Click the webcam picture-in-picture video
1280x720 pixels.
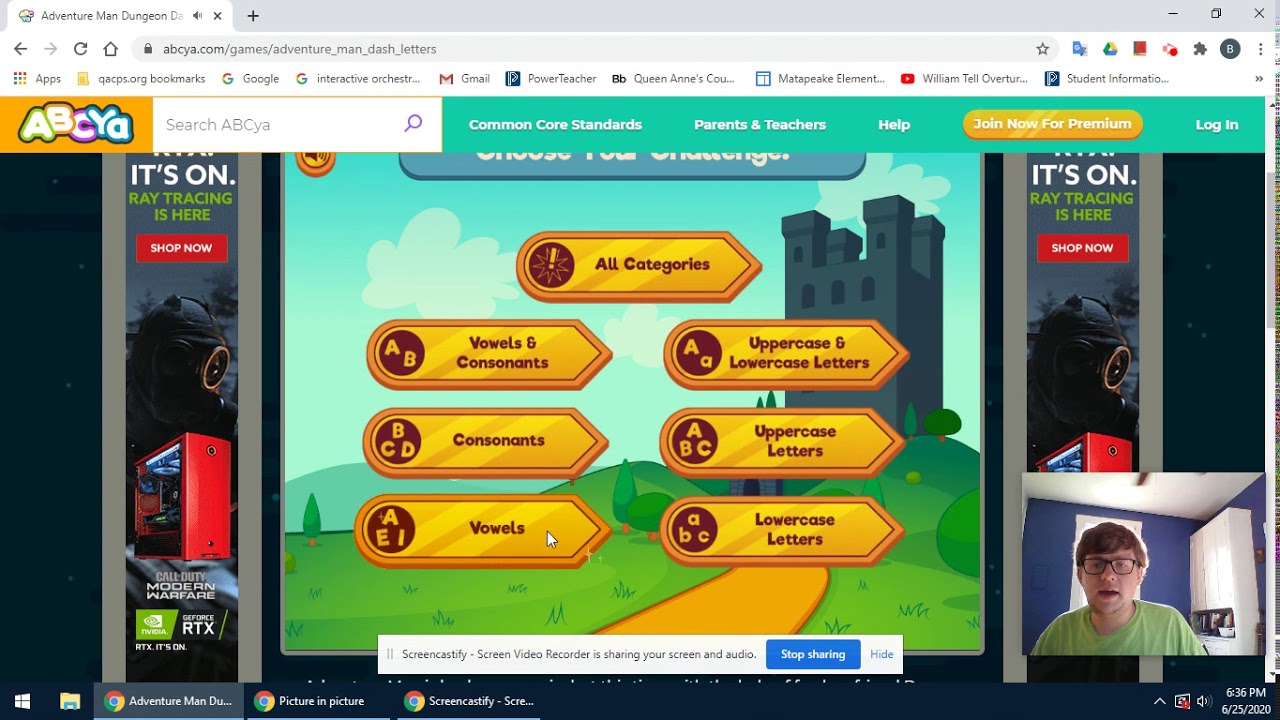point(1143,564)
